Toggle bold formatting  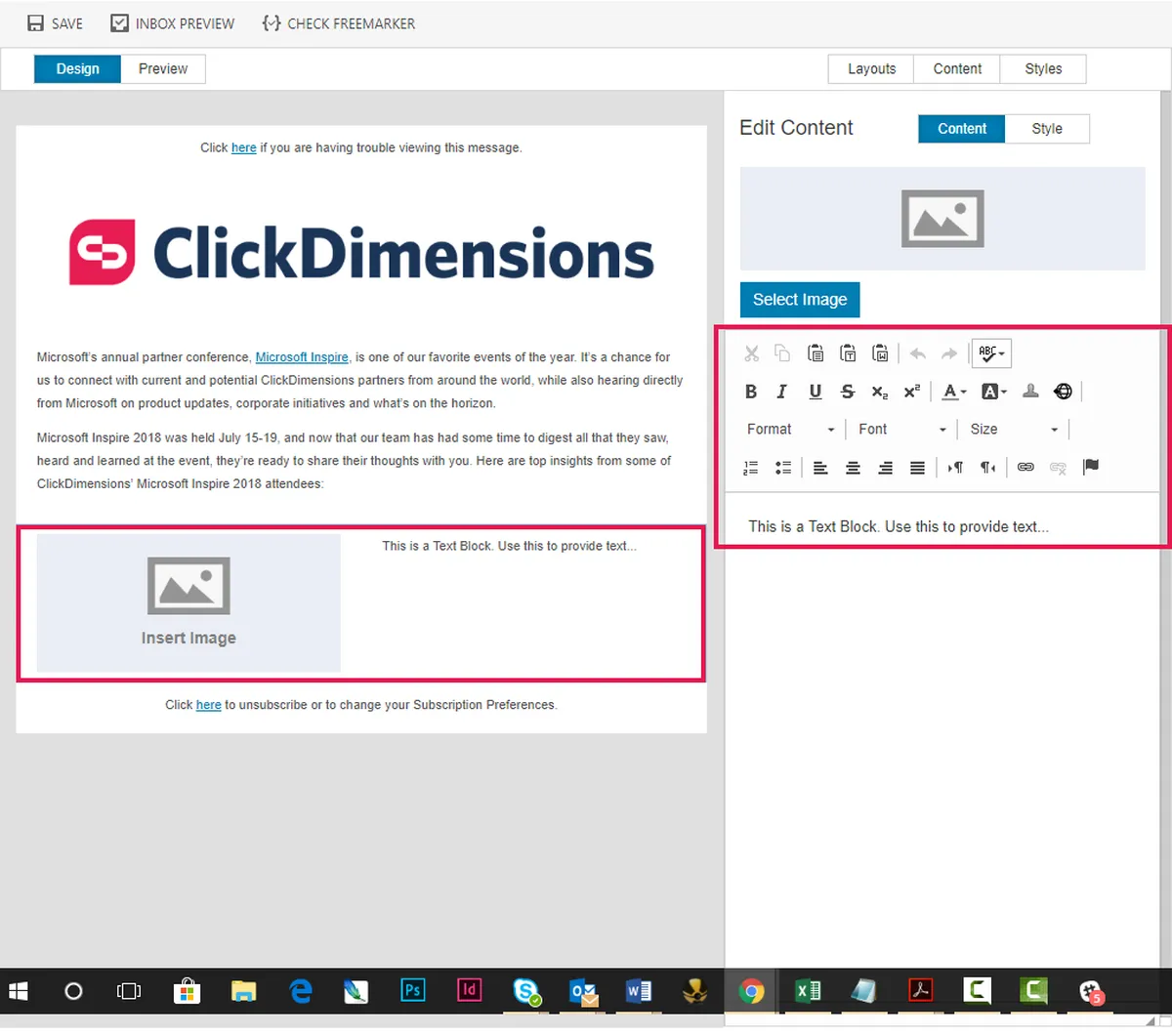[751, 392]
